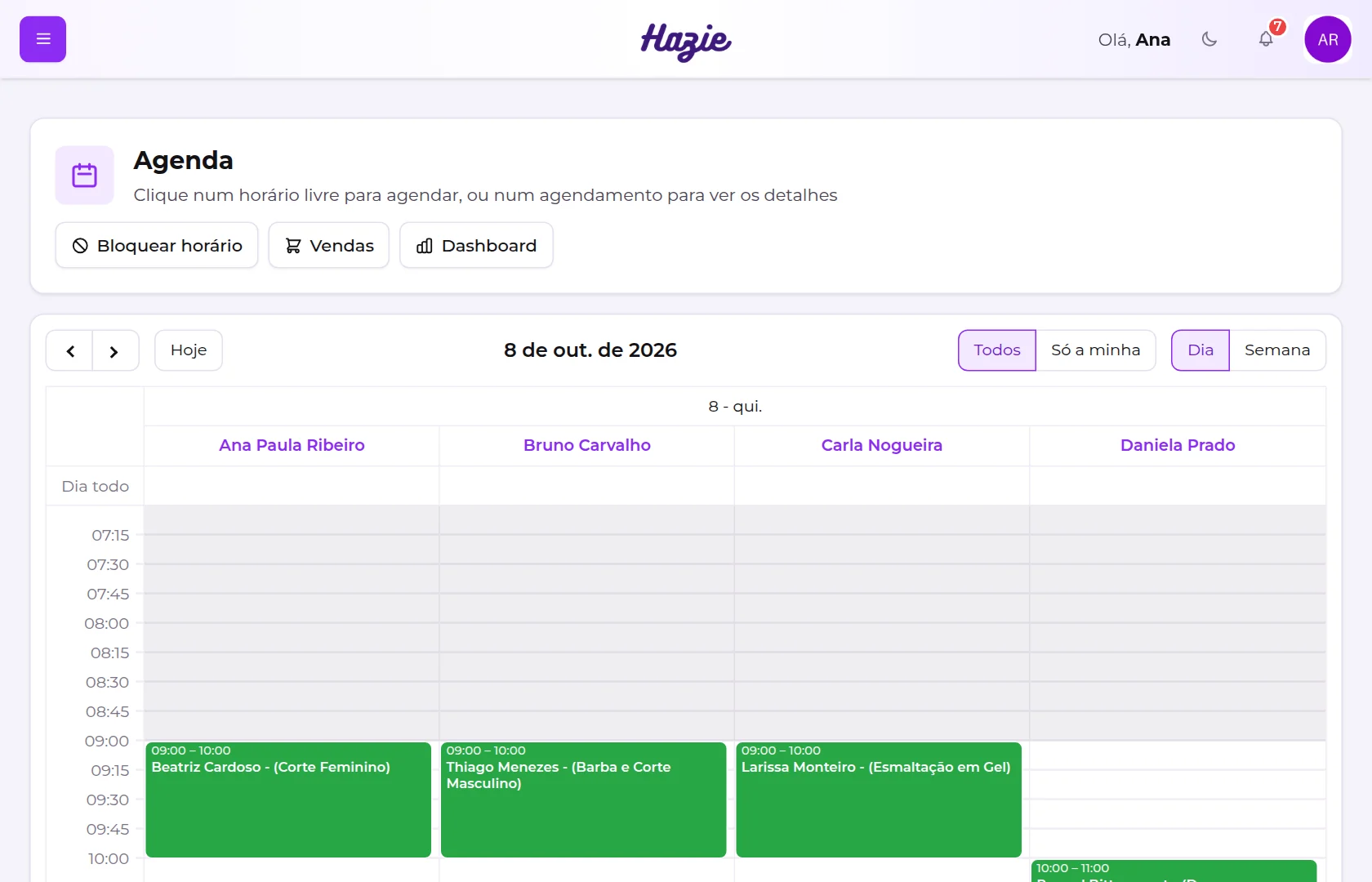This screenshot has width=1372, height=882.
Task: Open AR user avatar menu
Action: 1328,39
